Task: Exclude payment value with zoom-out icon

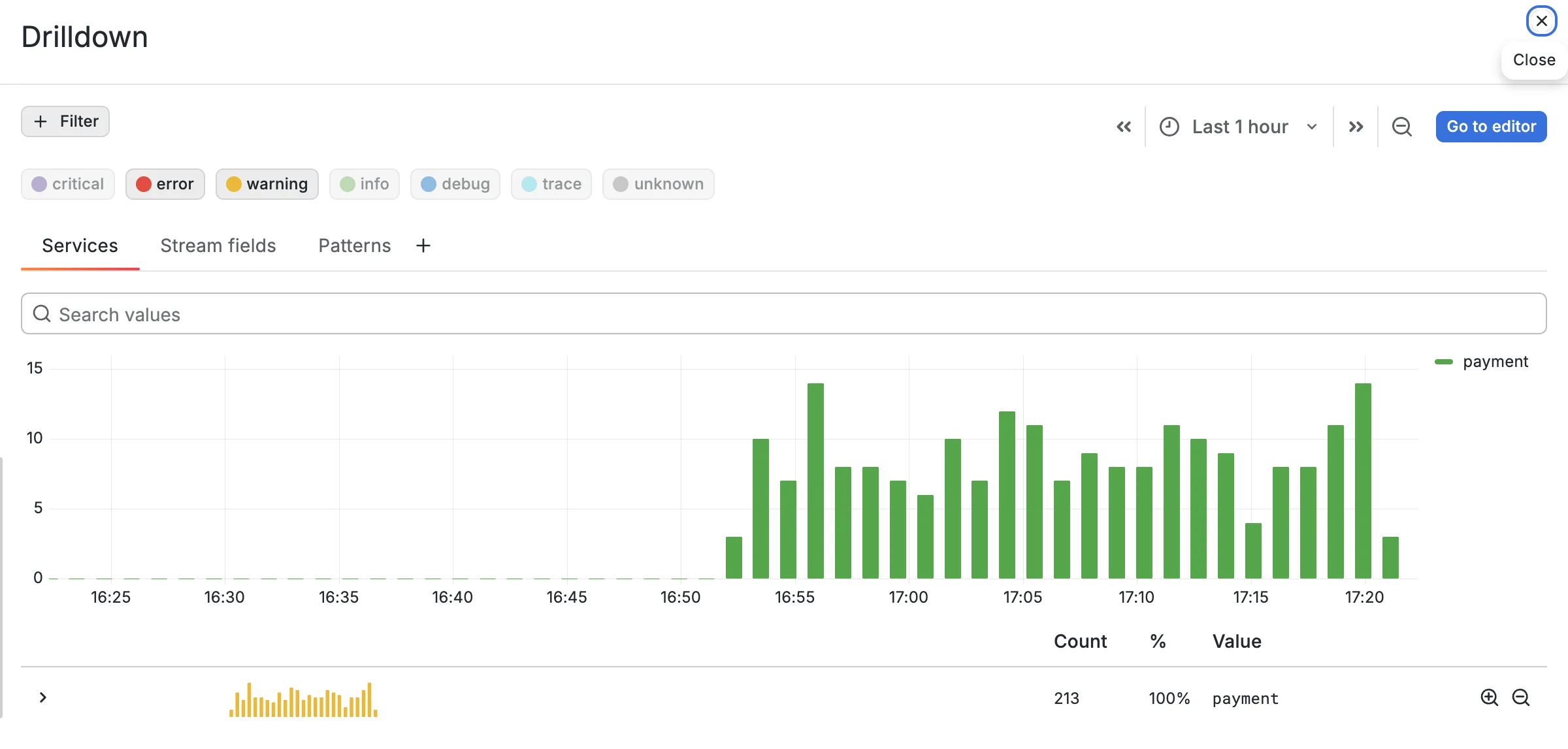Action: point(1521,697)
